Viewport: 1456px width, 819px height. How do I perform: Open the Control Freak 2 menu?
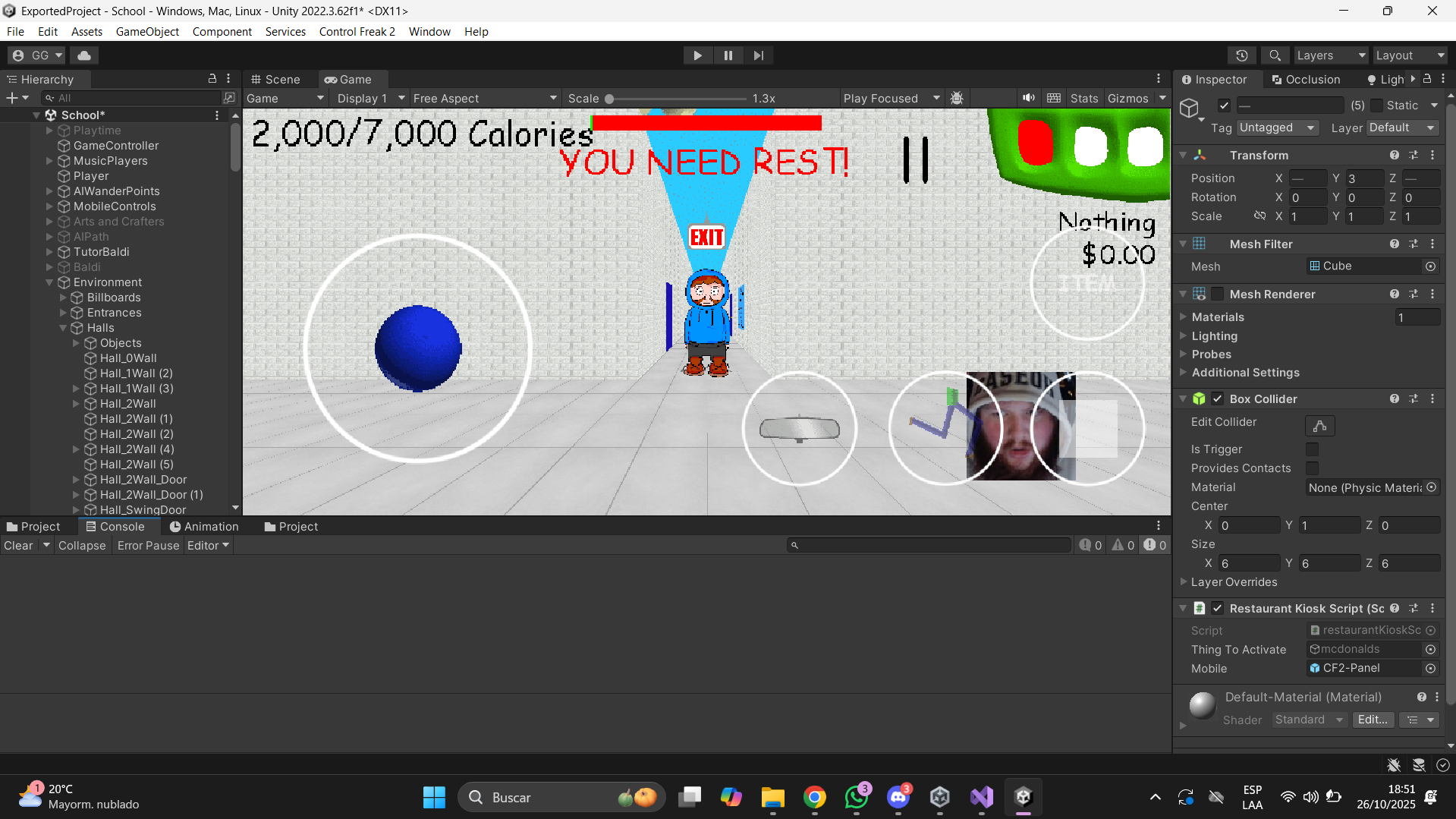tap(357, 32)
